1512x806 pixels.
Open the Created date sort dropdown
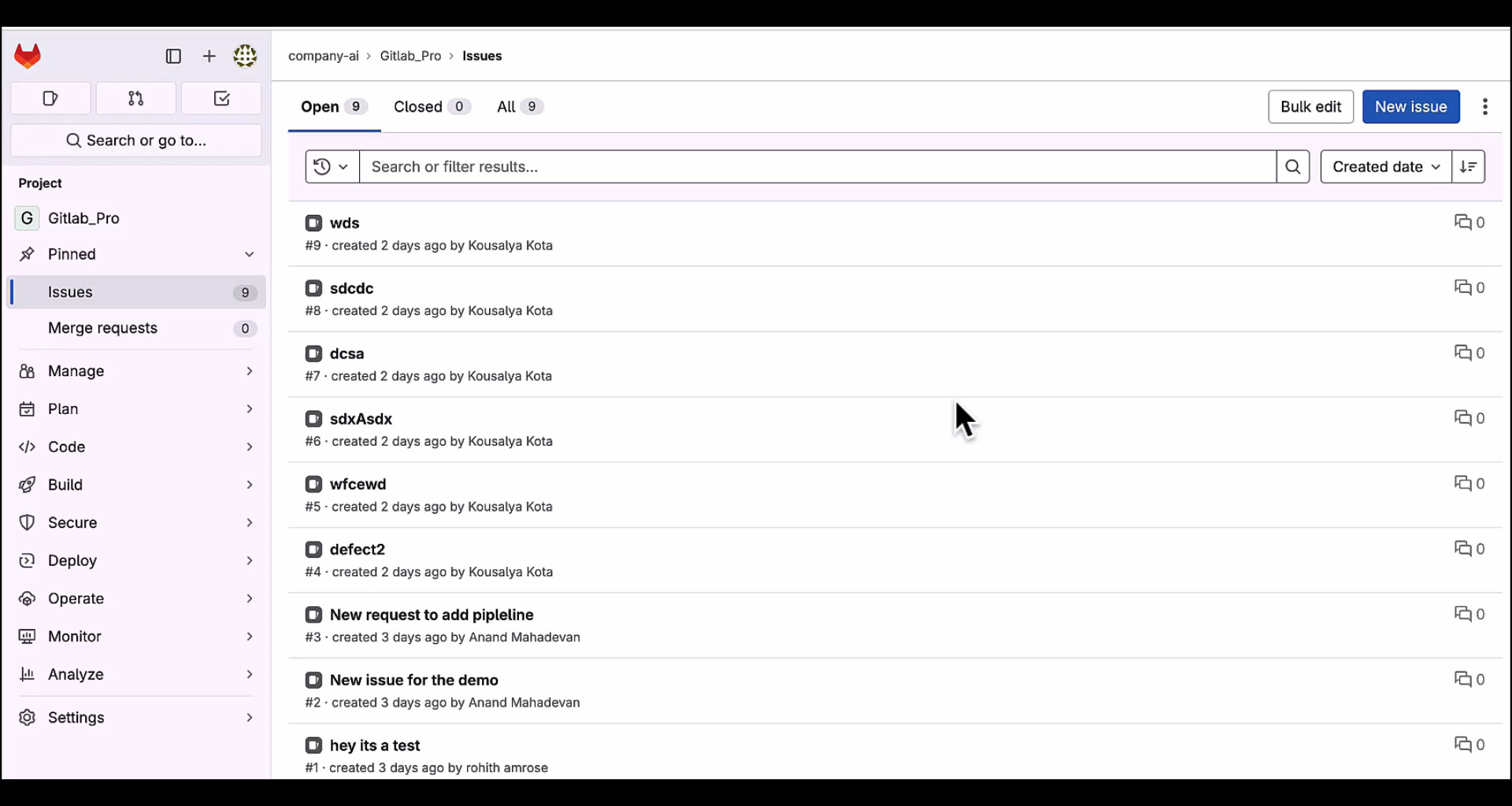coord(1386,167)
